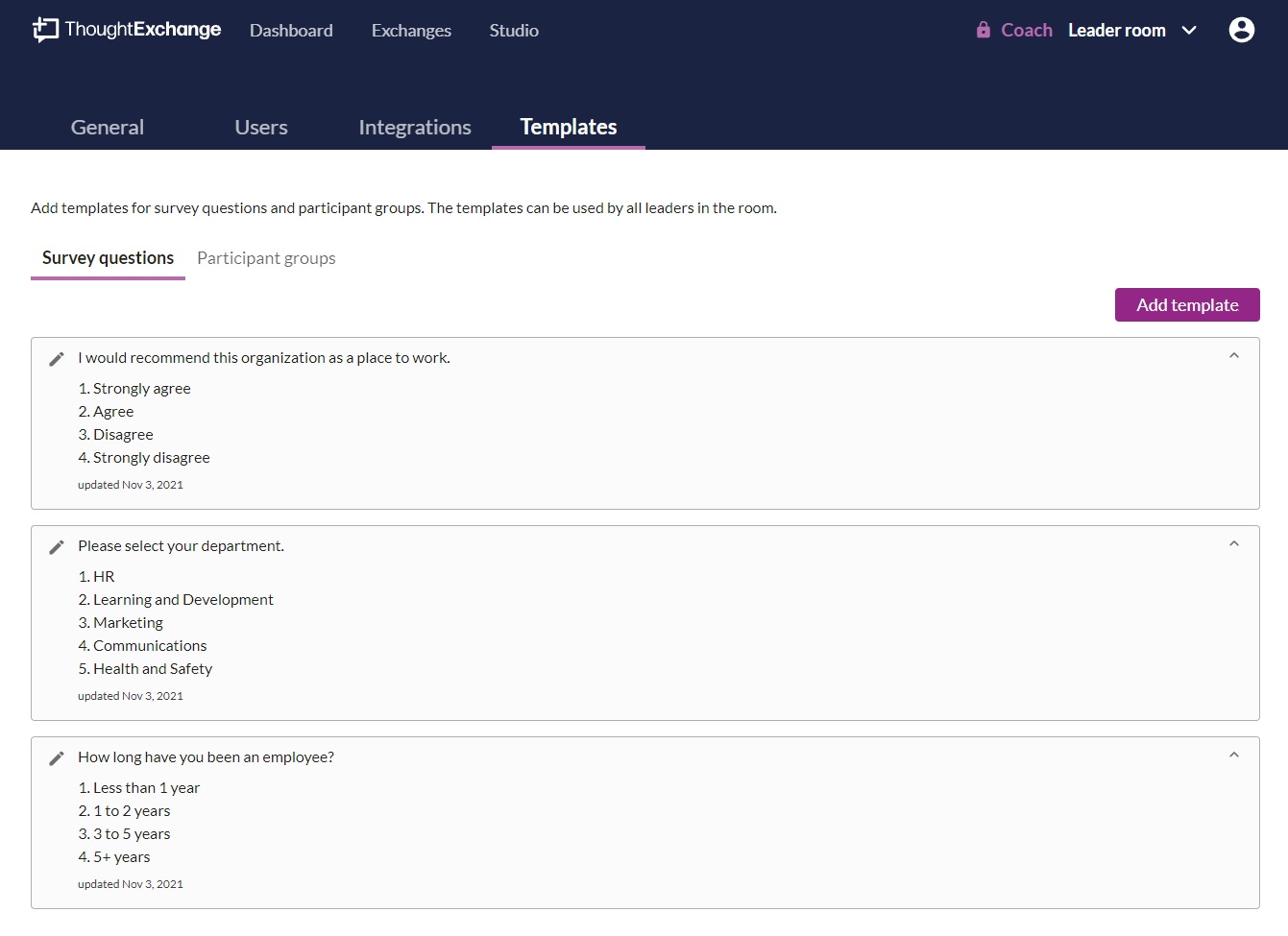The image size is (1288, 936).
Task: Edit the 'recommend this organization' template pencil
Action: click(57, 358)
